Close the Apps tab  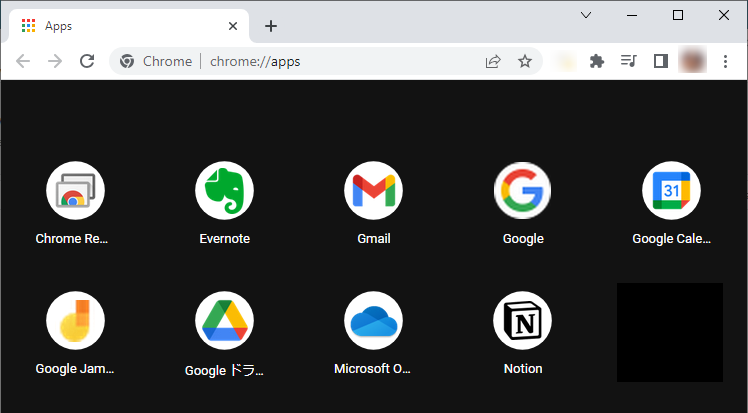pos(233,26)
